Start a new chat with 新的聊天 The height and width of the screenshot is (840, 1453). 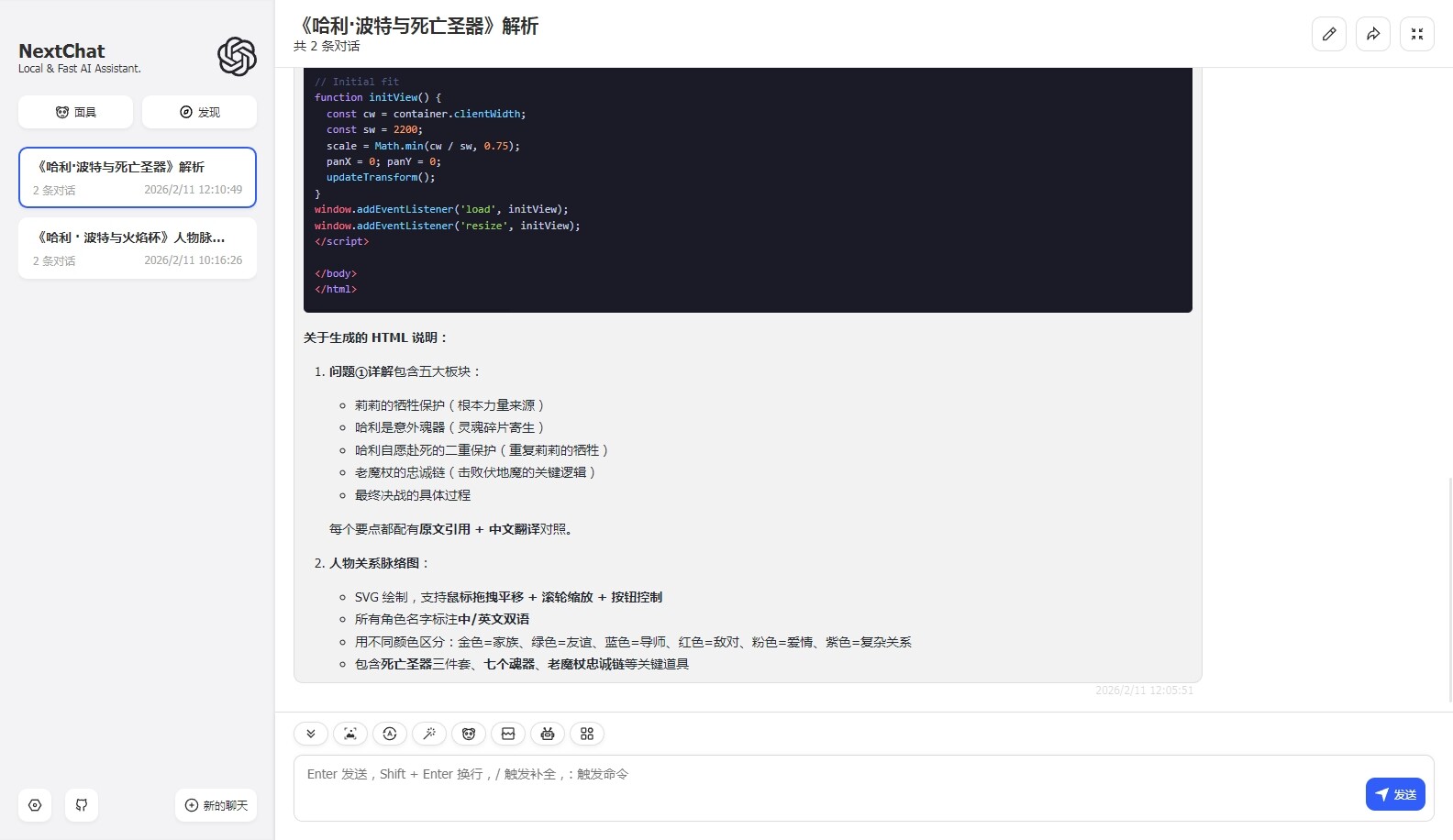click(216, 805)
